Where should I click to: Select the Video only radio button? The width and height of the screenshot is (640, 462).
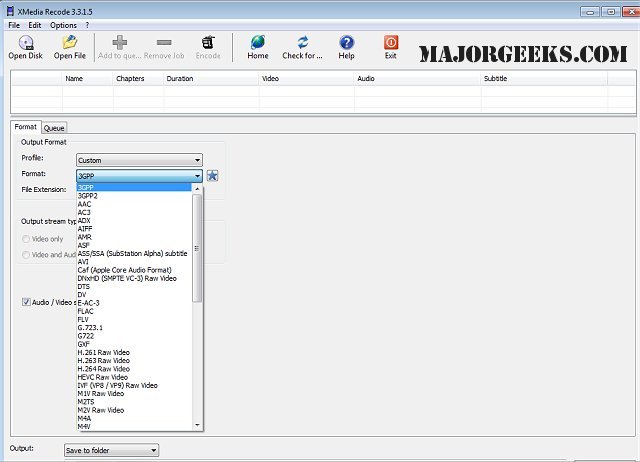(26, 239)
